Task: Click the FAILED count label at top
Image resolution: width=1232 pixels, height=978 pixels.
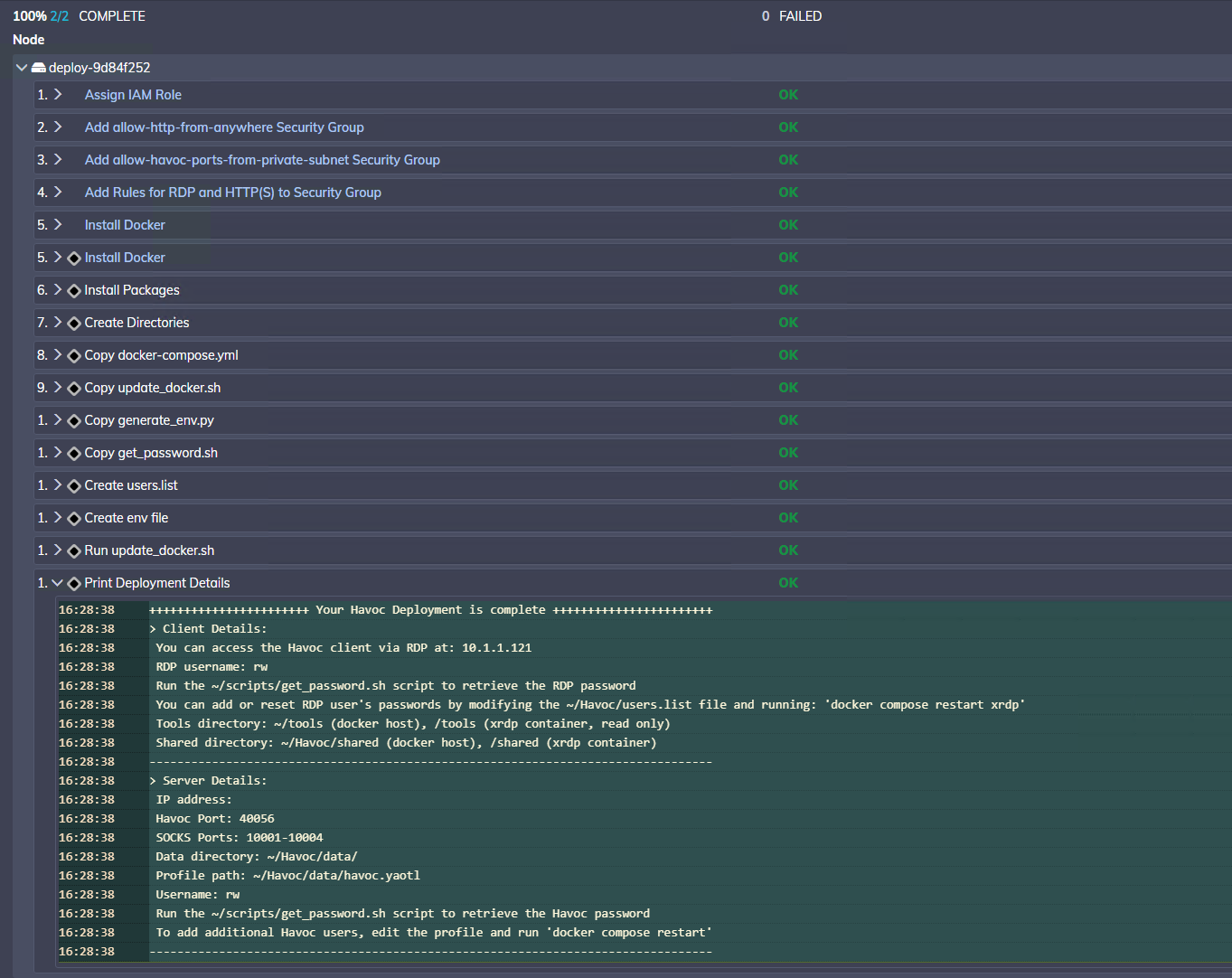Action: pyautogui.click(x=800, y=16)
